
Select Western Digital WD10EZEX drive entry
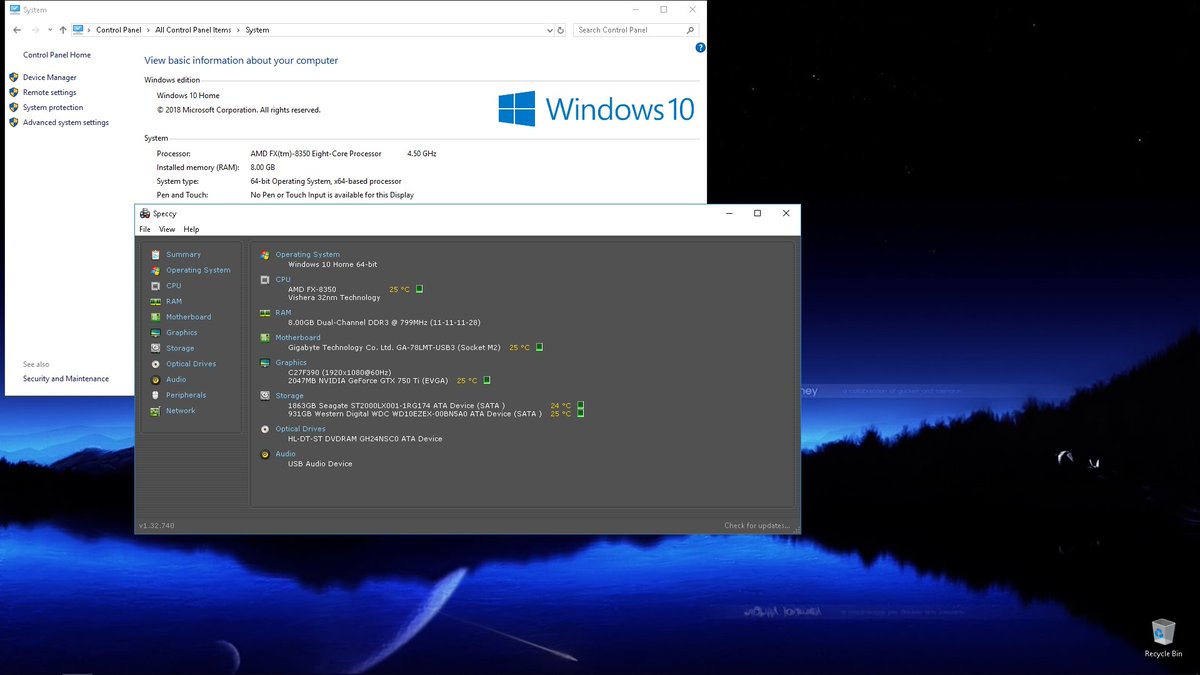(415, 413)
